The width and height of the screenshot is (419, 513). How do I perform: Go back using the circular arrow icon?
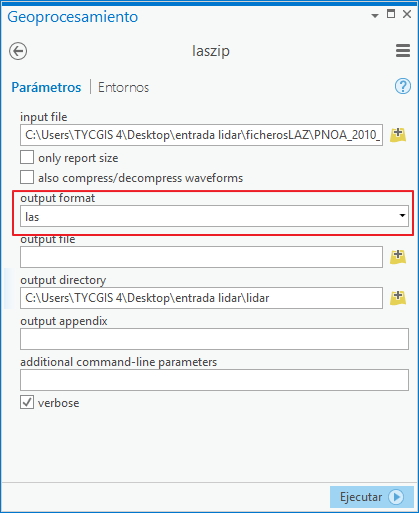18,51
